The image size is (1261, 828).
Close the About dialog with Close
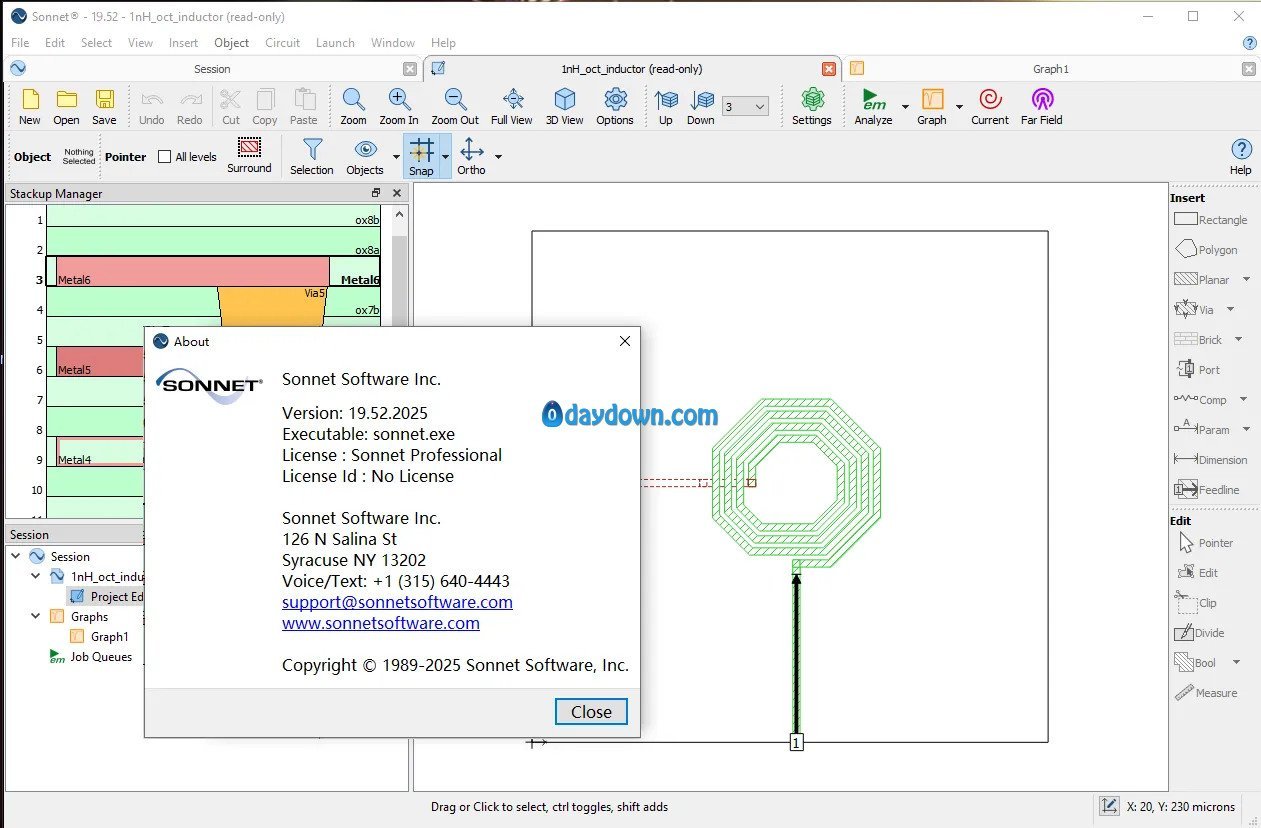coord(591,712)
